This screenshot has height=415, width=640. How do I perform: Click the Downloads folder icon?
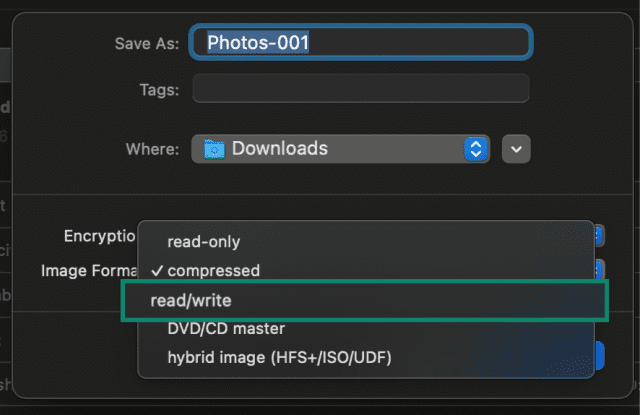point(214,149)
